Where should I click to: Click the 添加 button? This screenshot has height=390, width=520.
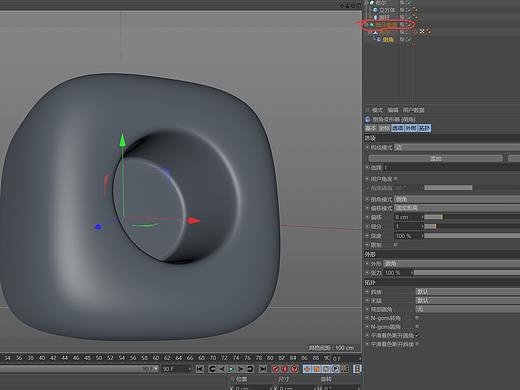click(x=435, y=158)
